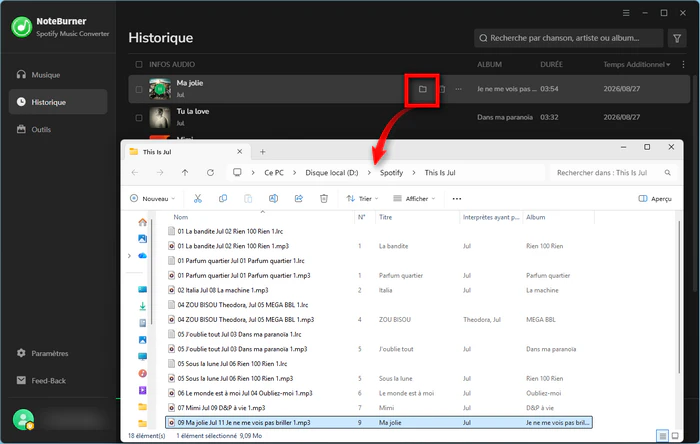Open column options three-dot menu
This screenshot has width=700, height=444.
[683, 64]
